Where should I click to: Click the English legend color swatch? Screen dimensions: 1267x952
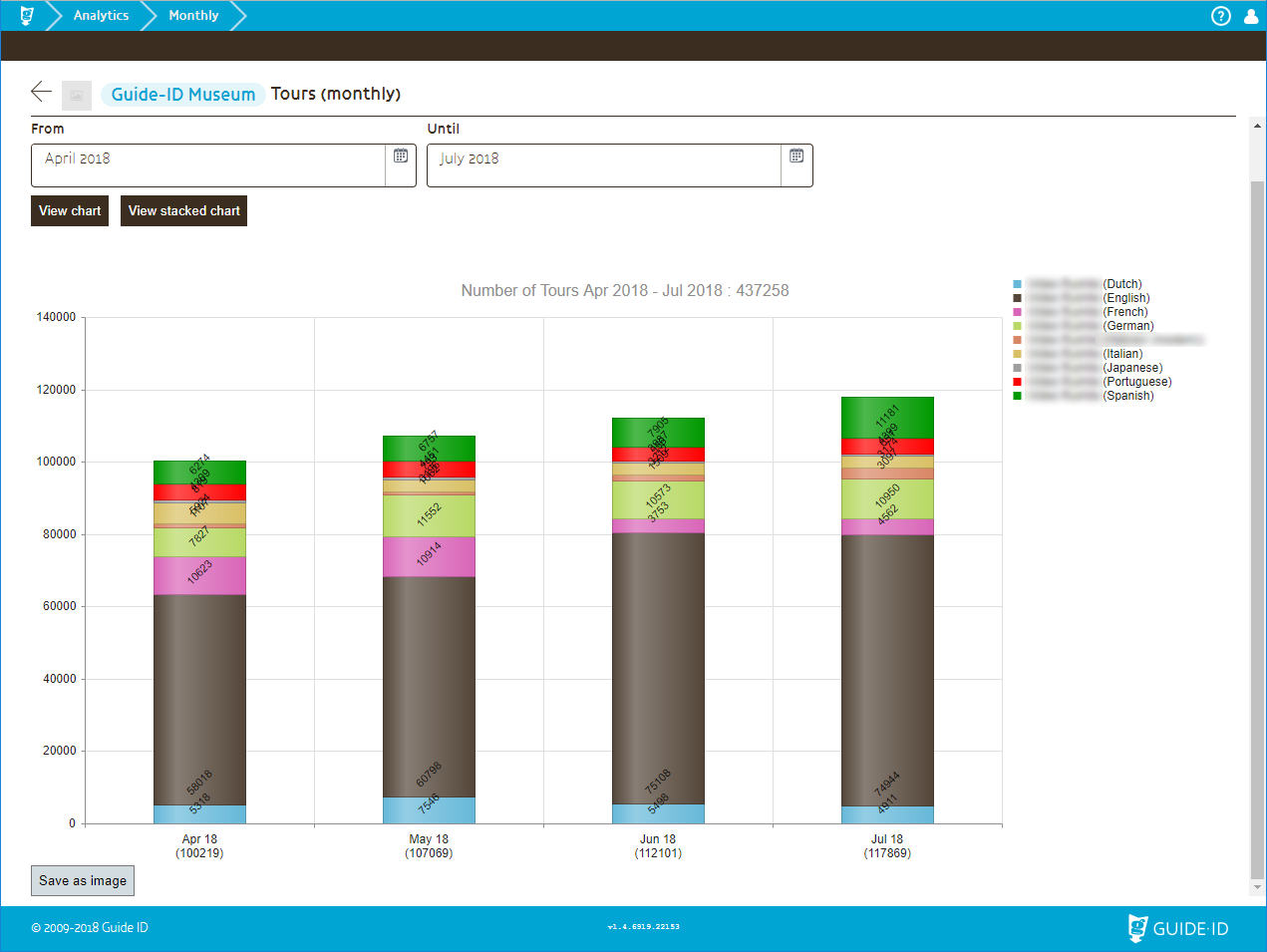[x=1017, y=298]
